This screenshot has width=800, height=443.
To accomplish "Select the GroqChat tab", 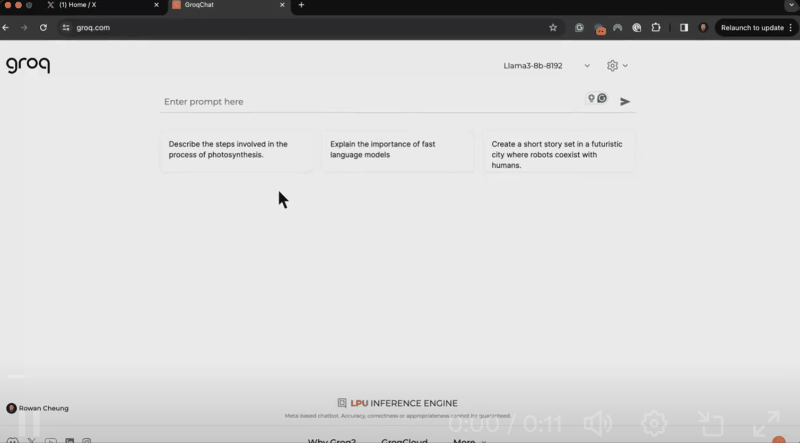I will [227, 5].
